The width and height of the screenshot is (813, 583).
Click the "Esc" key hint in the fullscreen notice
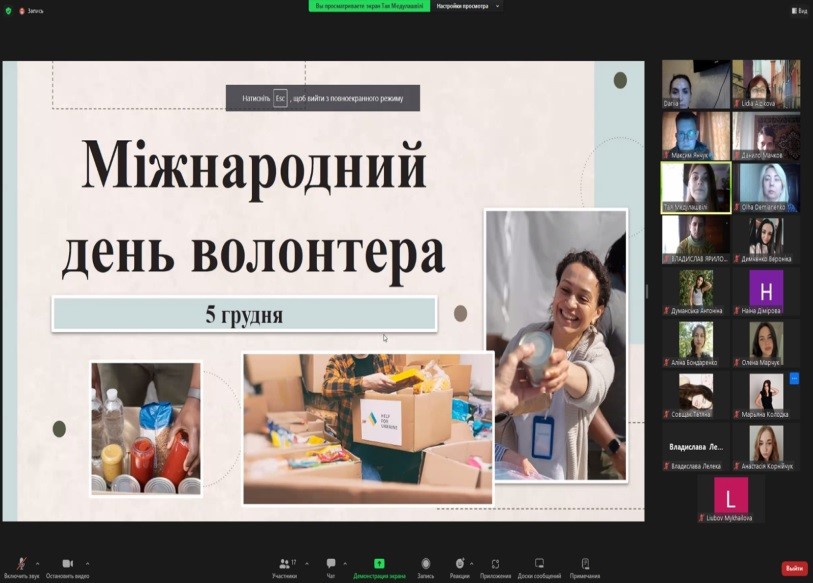coord(281,98)
